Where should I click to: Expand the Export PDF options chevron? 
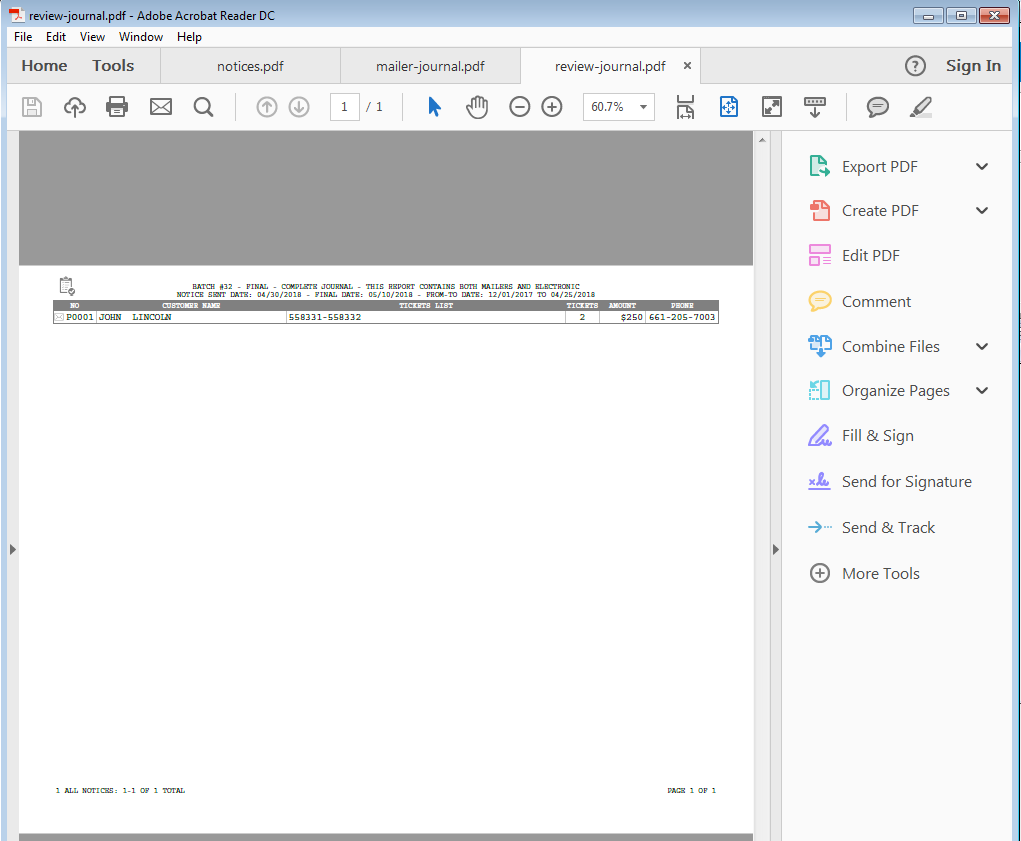coord(982,167)
